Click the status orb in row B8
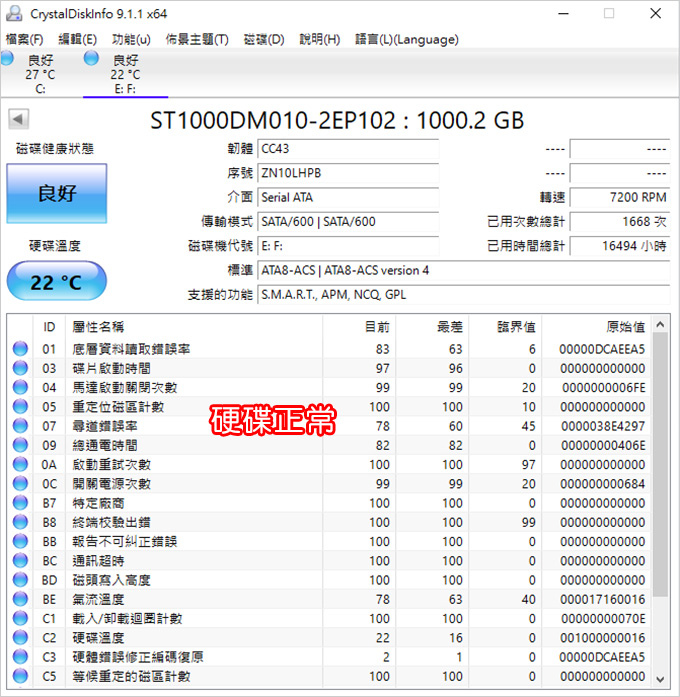 point(20,522)
